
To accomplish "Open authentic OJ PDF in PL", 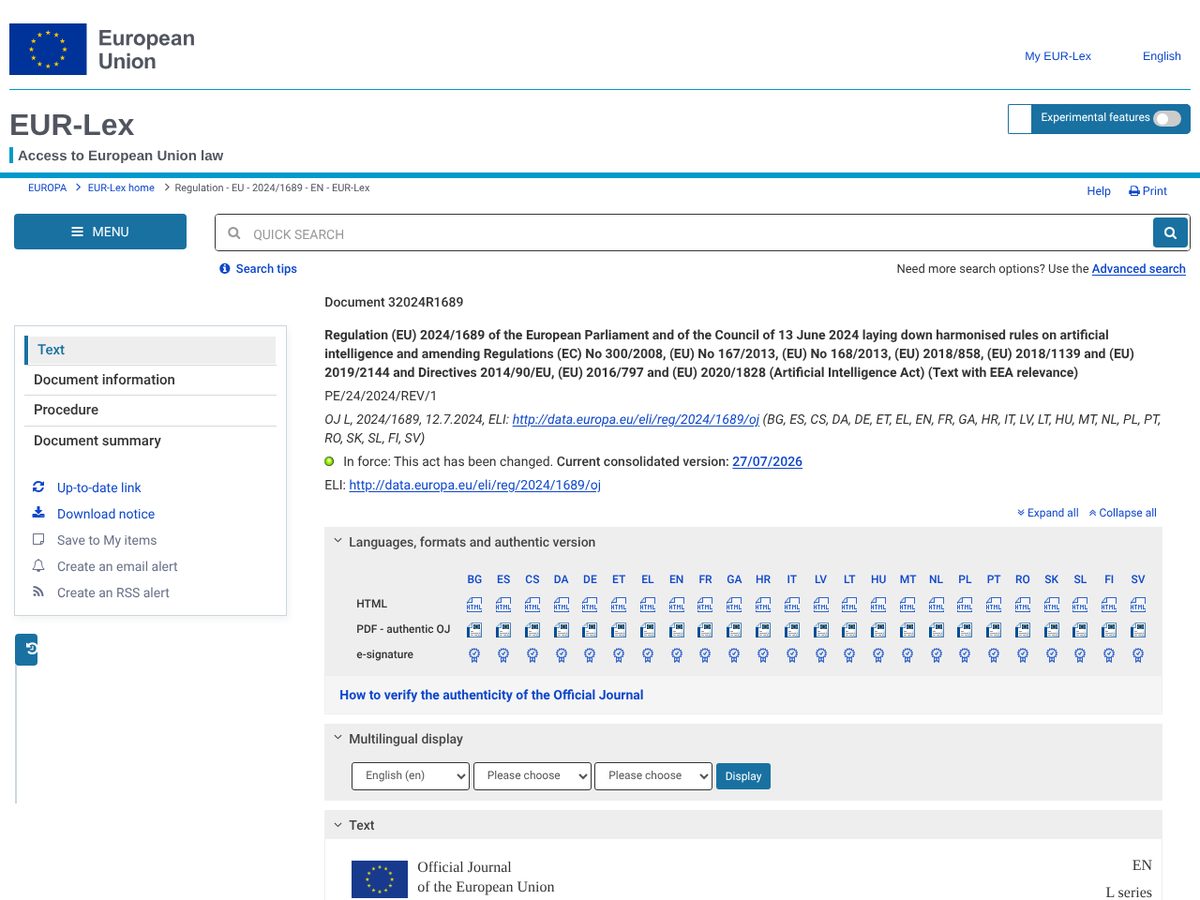I will (965, 630).
